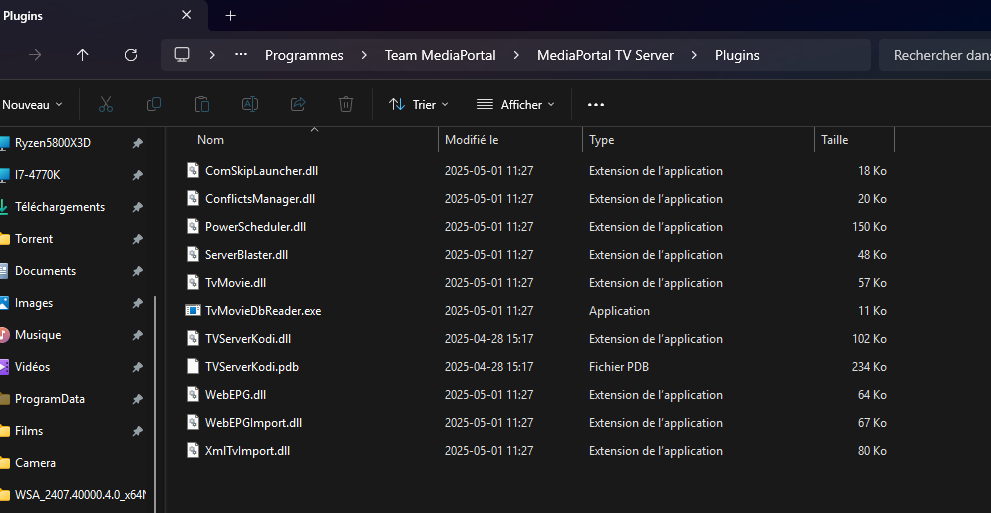Refresh the current folder view
Screen dimensions: 991x513
(x=131, y=55)
